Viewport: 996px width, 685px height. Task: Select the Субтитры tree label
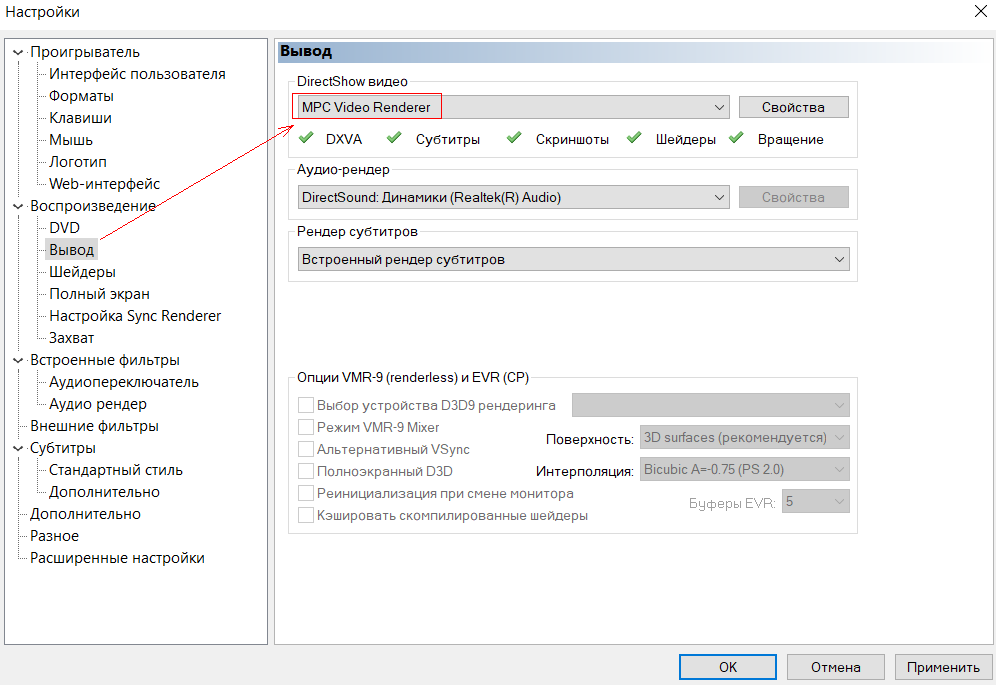(x=63, y=448)
